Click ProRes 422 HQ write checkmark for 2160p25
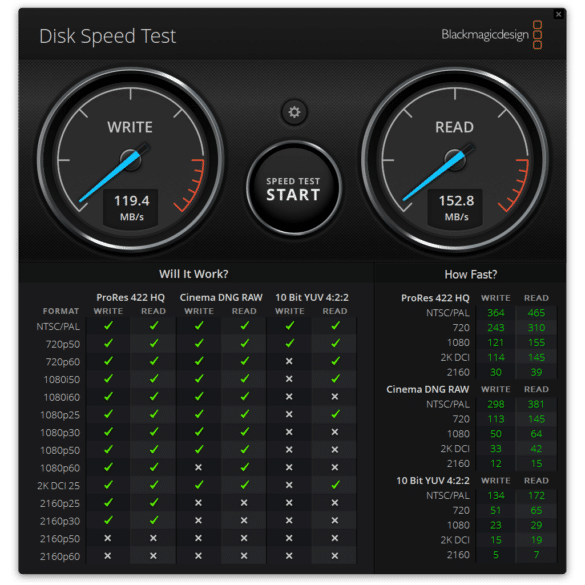Screen dimensions: 585x585 (x=109, y=502)
